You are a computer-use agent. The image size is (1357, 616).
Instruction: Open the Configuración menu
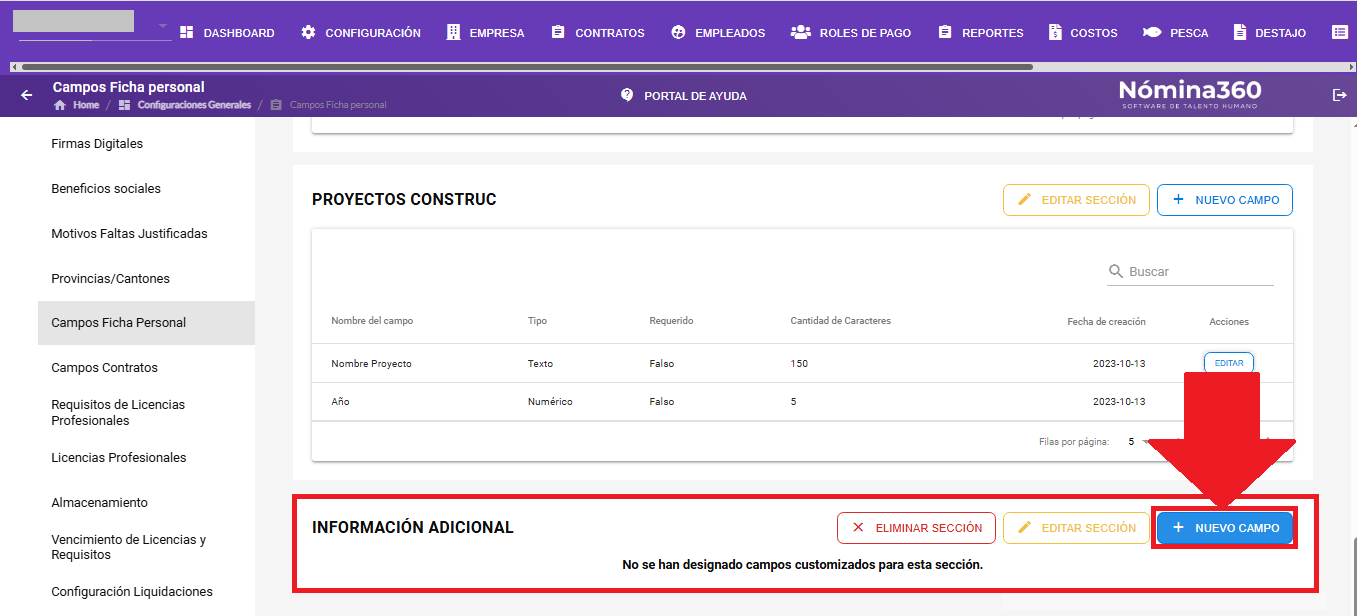click(361, 33)
